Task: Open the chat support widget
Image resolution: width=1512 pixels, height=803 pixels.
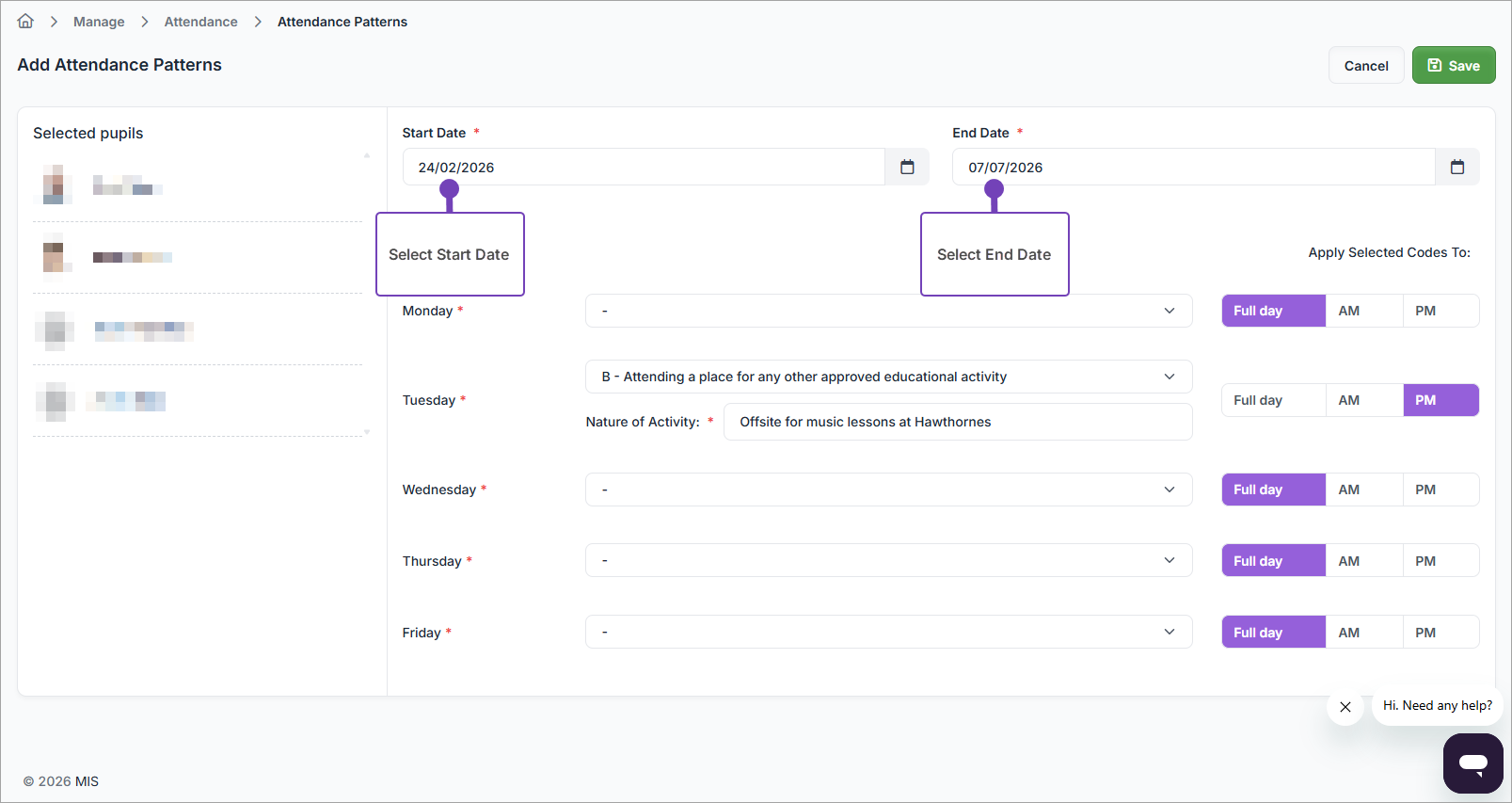Action: point(1472,763)
